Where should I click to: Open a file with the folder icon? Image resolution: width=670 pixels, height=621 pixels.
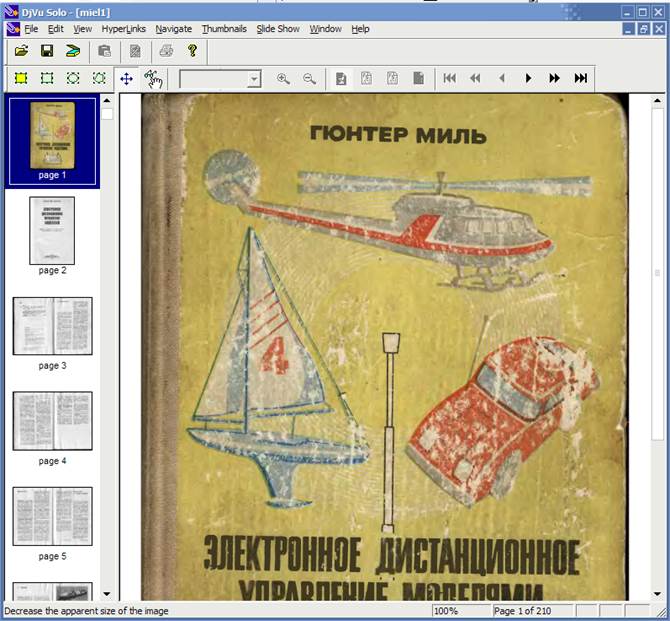[x=21, y=51]
